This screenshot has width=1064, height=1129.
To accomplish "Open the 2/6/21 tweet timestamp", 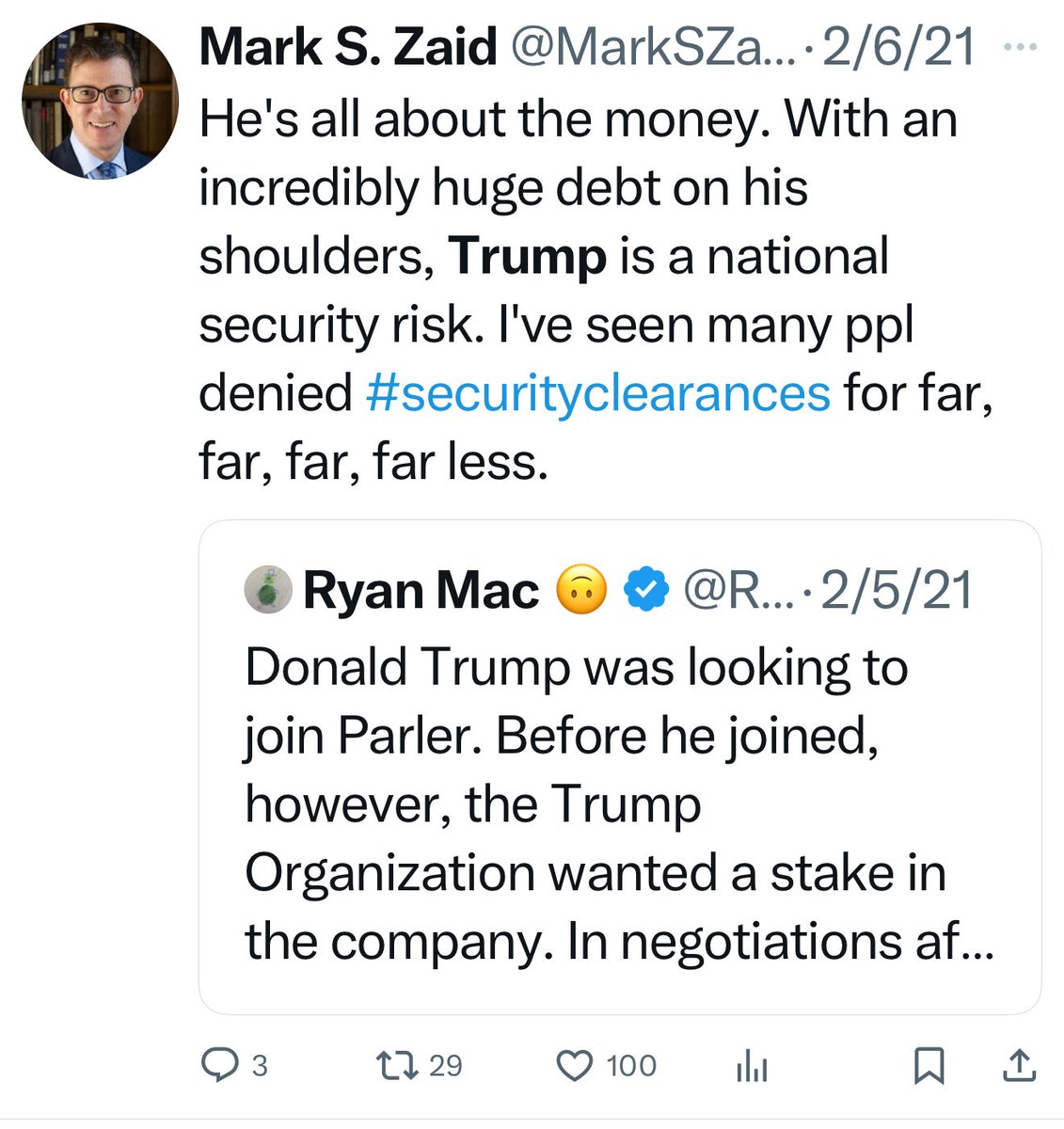I will click(x=899, y=47).
